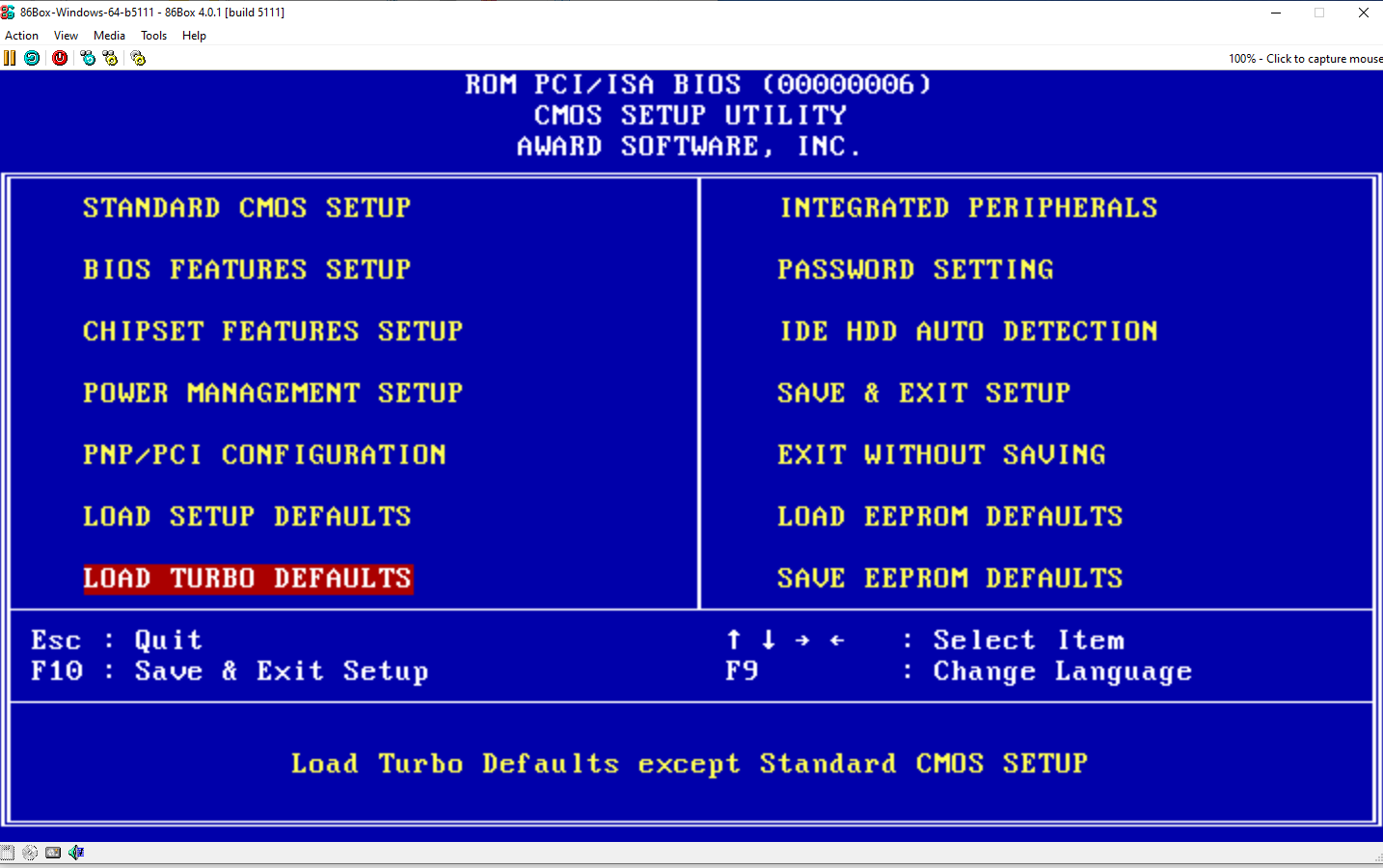Open emulator settings via the gear toolbar icon
Image resolution: width=1383 pixels, height=868 pixels.
pyautogui.click(x=138, y=58)
